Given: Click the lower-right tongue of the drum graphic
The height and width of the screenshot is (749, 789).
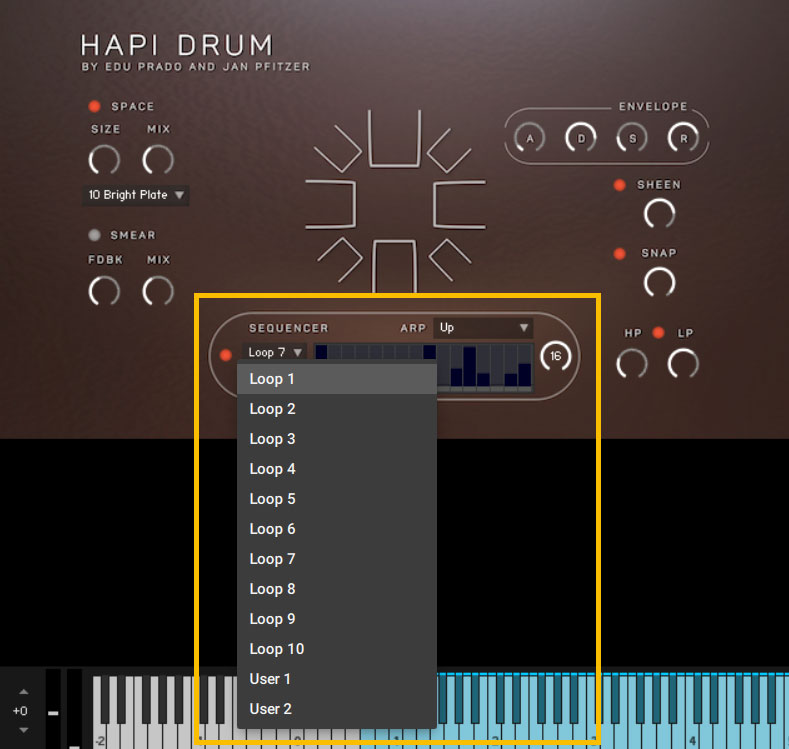Looking at the screenshot, I should [x=450, y=260].
